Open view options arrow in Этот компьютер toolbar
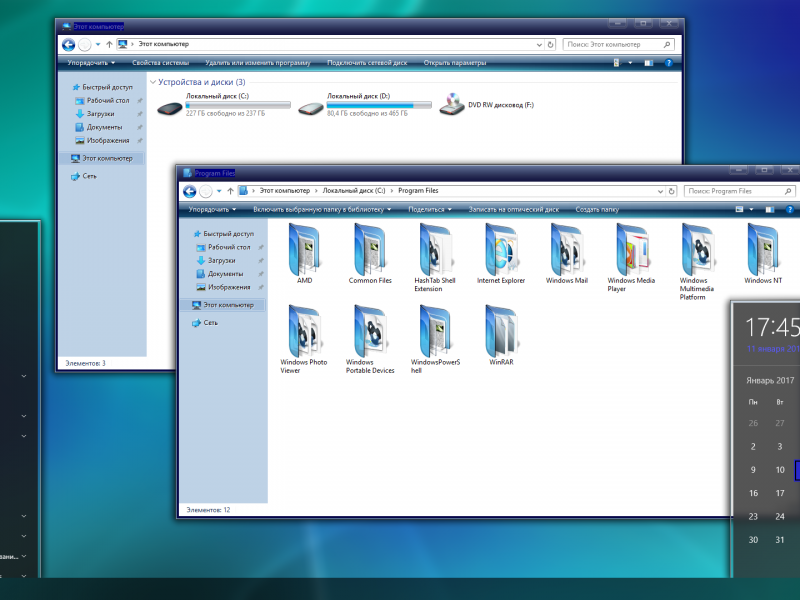The image size is (800, 600). coord(630,63)
